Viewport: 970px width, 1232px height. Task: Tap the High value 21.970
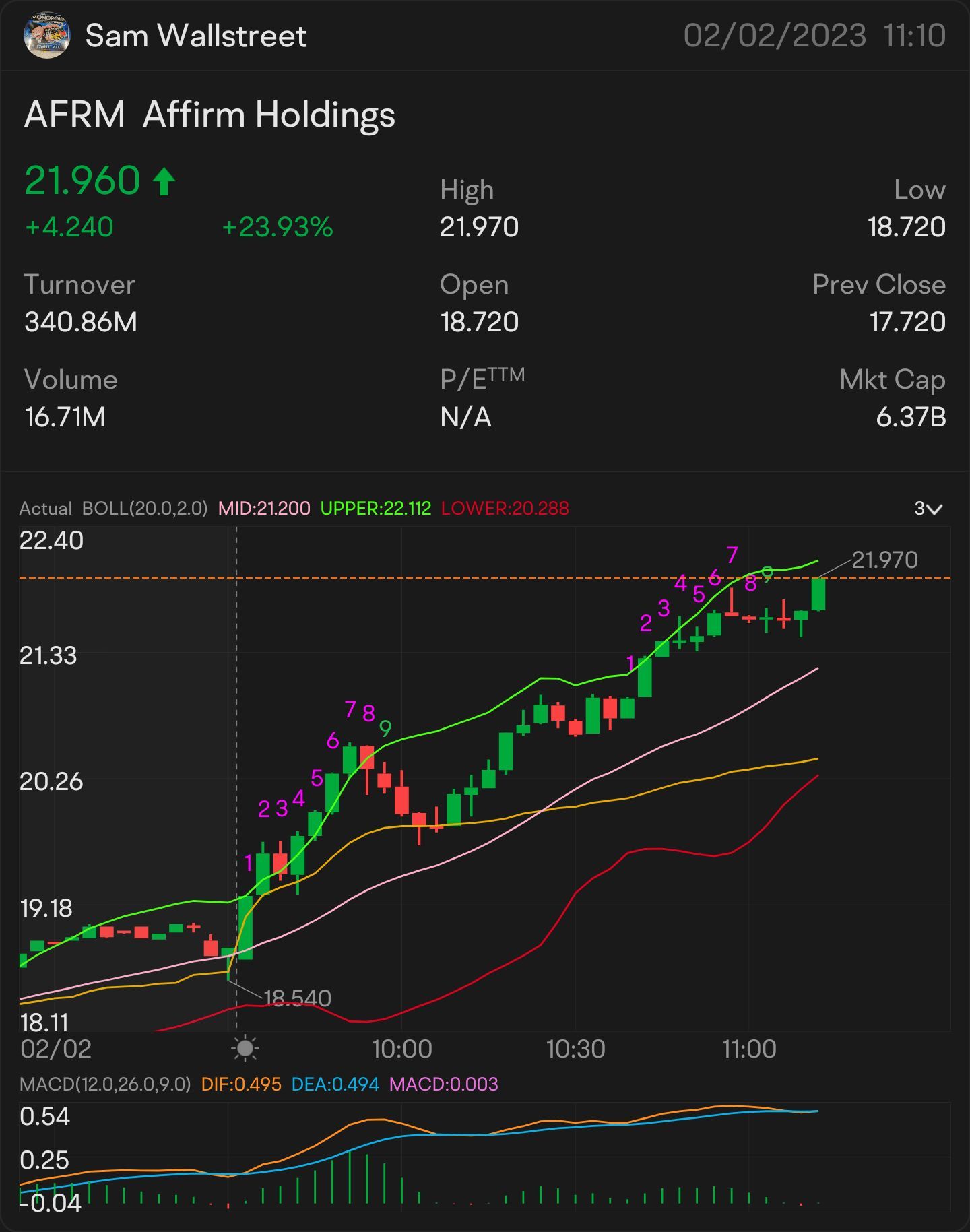(x=479, y=227)
